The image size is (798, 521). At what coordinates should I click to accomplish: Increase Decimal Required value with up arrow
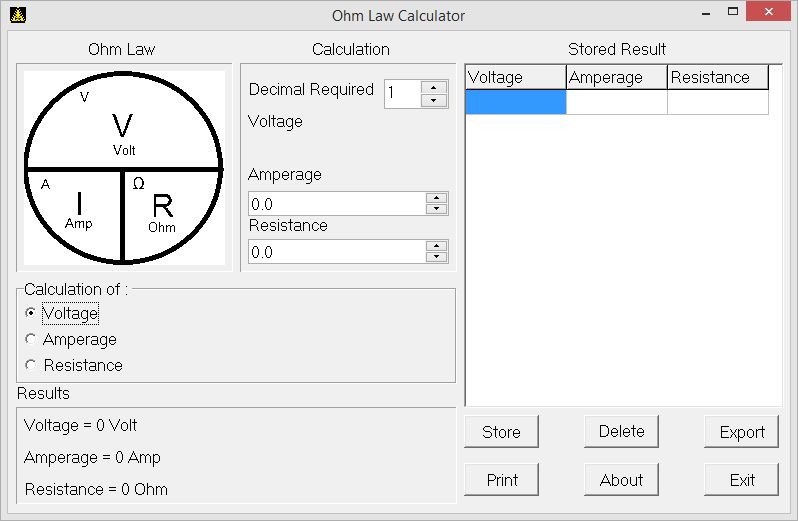[434, 88]
